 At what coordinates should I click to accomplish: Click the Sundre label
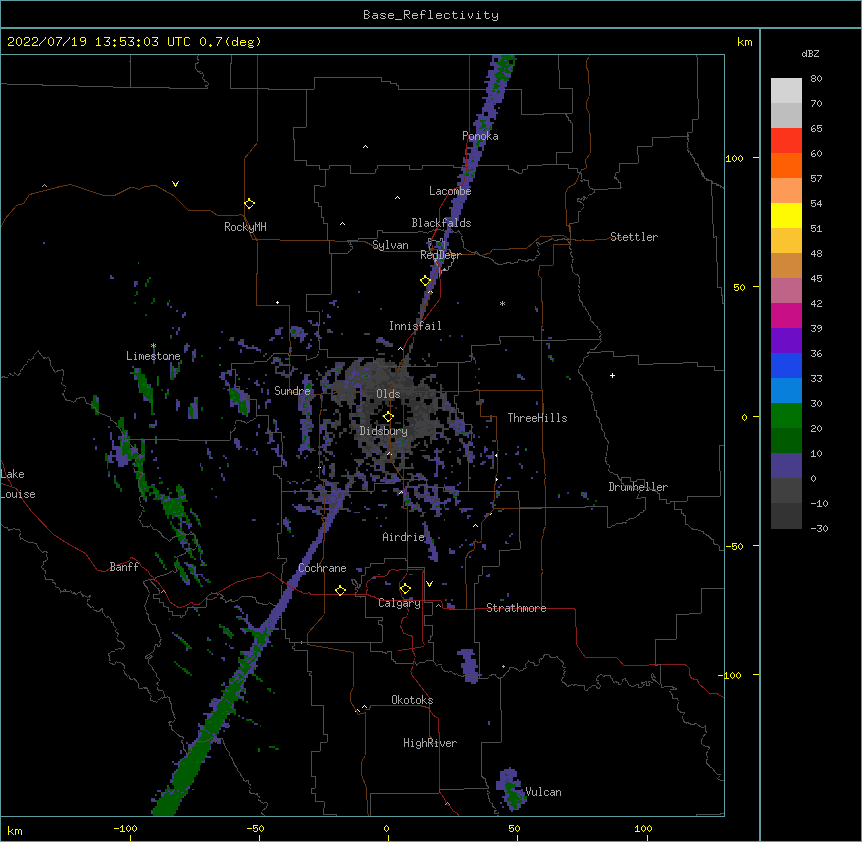pos(292,391)
